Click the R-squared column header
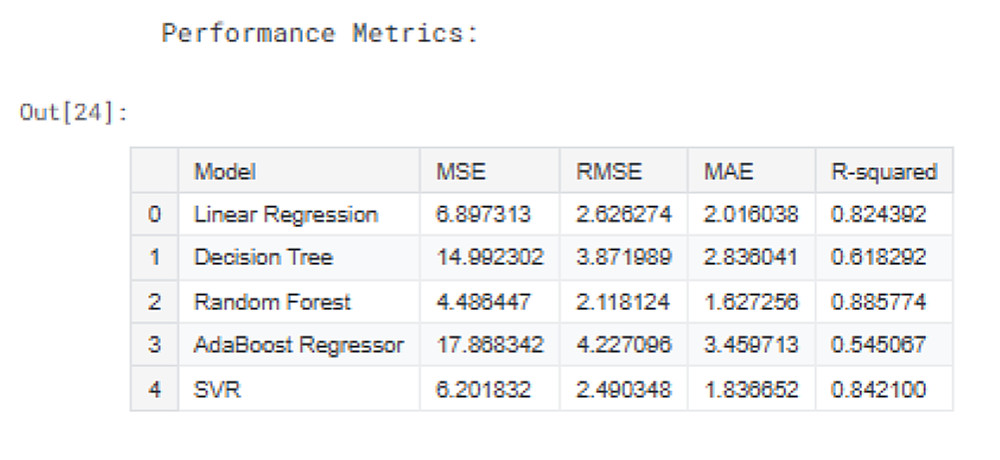 coord(884,172)
